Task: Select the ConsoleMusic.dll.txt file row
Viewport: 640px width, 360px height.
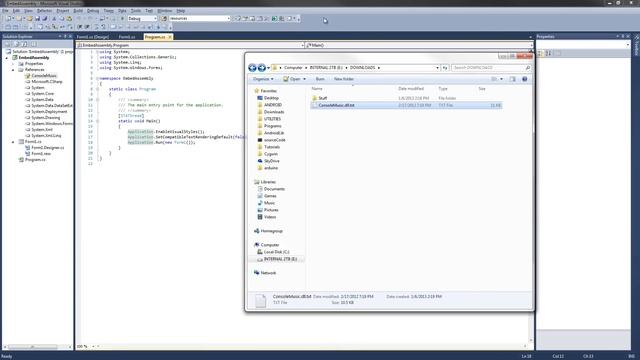Action: tap(406, 105)
